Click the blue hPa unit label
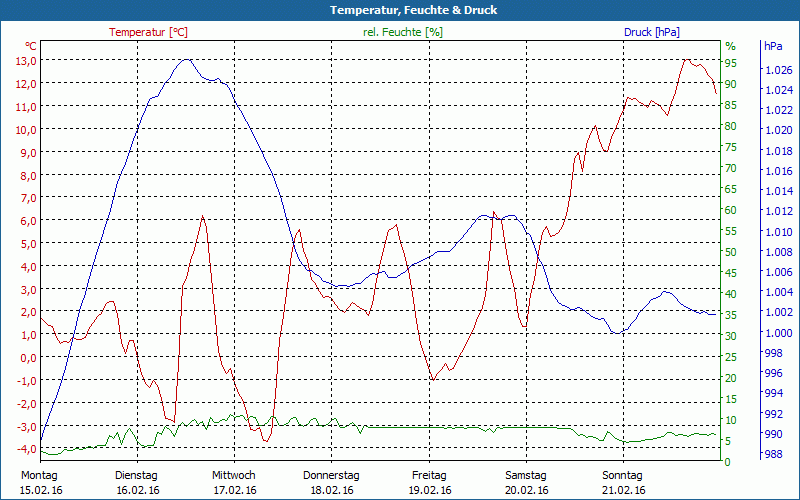Viewport: 800px width, 500px height. (773, 46)
